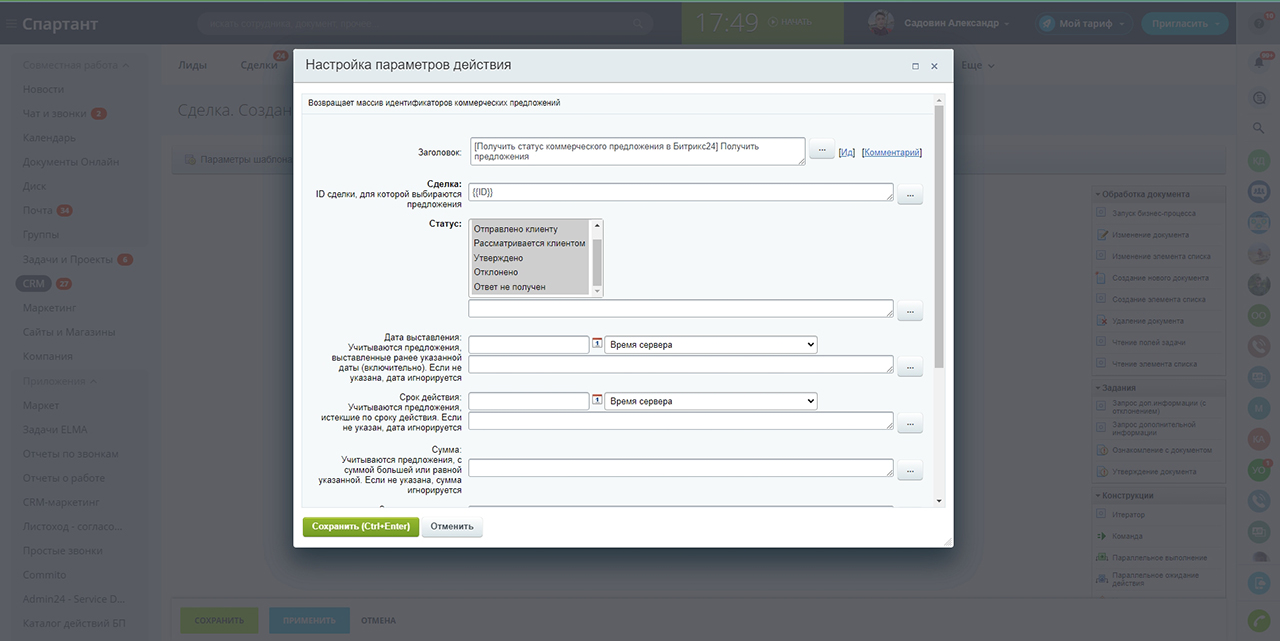Open Новости in left sidebar
Image resolution: width=1280 pixels, height=641 pixels.
coord(43,89)
